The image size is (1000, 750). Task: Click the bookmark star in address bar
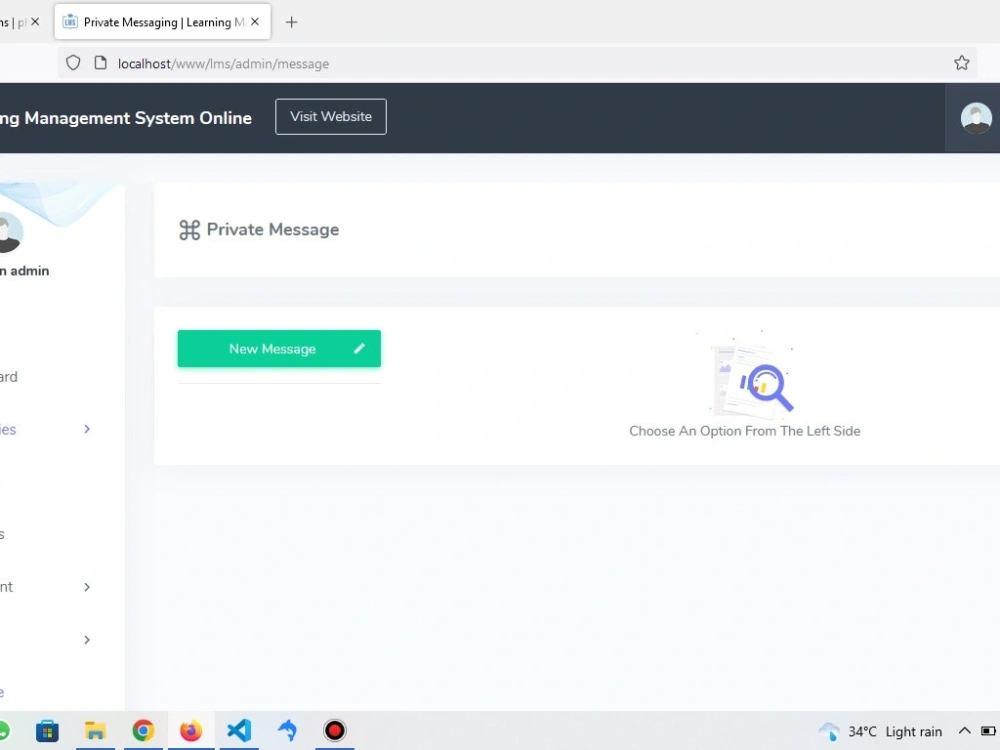click(x=961, y=62)
